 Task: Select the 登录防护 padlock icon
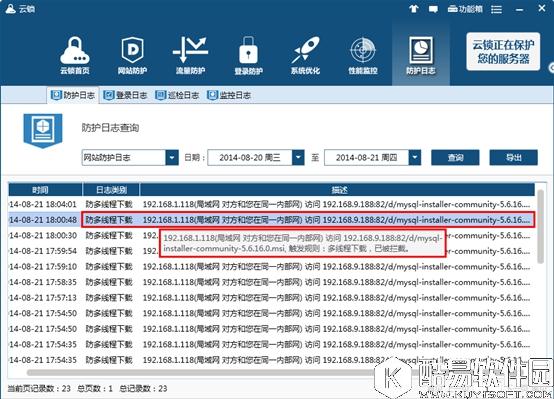(248, 55)
